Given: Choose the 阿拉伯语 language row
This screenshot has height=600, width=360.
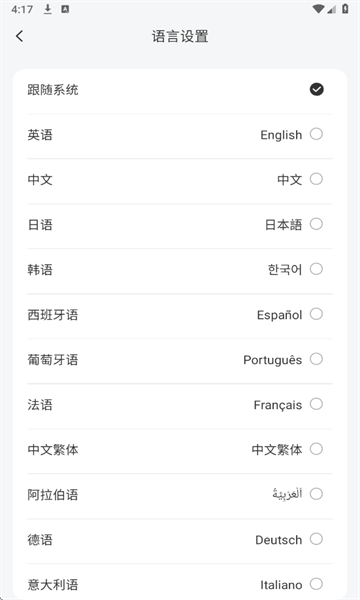Looking at the screenshot, I should coord(180,494).
